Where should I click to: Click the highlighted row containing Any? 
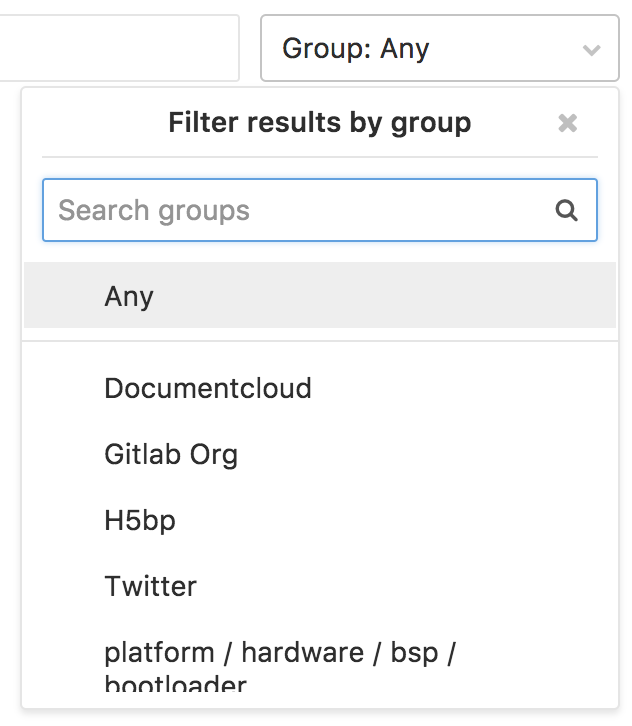click(320, 295)
